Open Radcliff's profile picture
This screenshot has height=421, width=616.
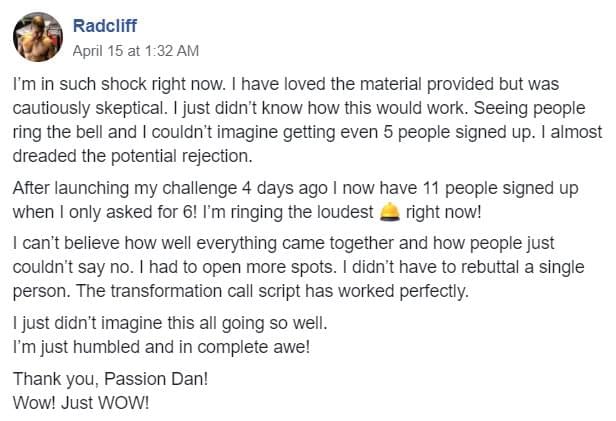38,37
